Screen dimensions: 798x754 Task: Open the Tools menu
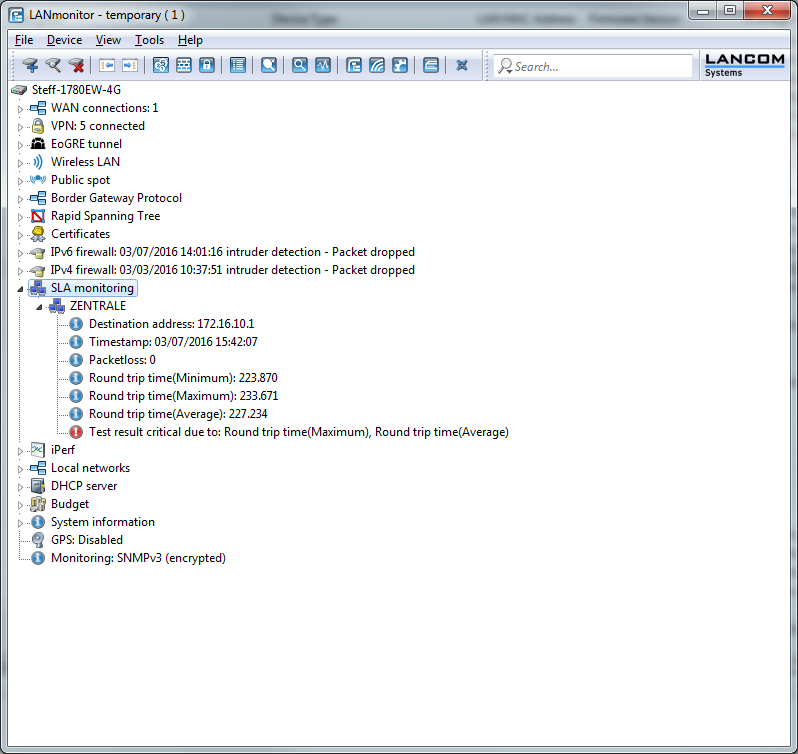pyautogui.click(x=149, y=40)
